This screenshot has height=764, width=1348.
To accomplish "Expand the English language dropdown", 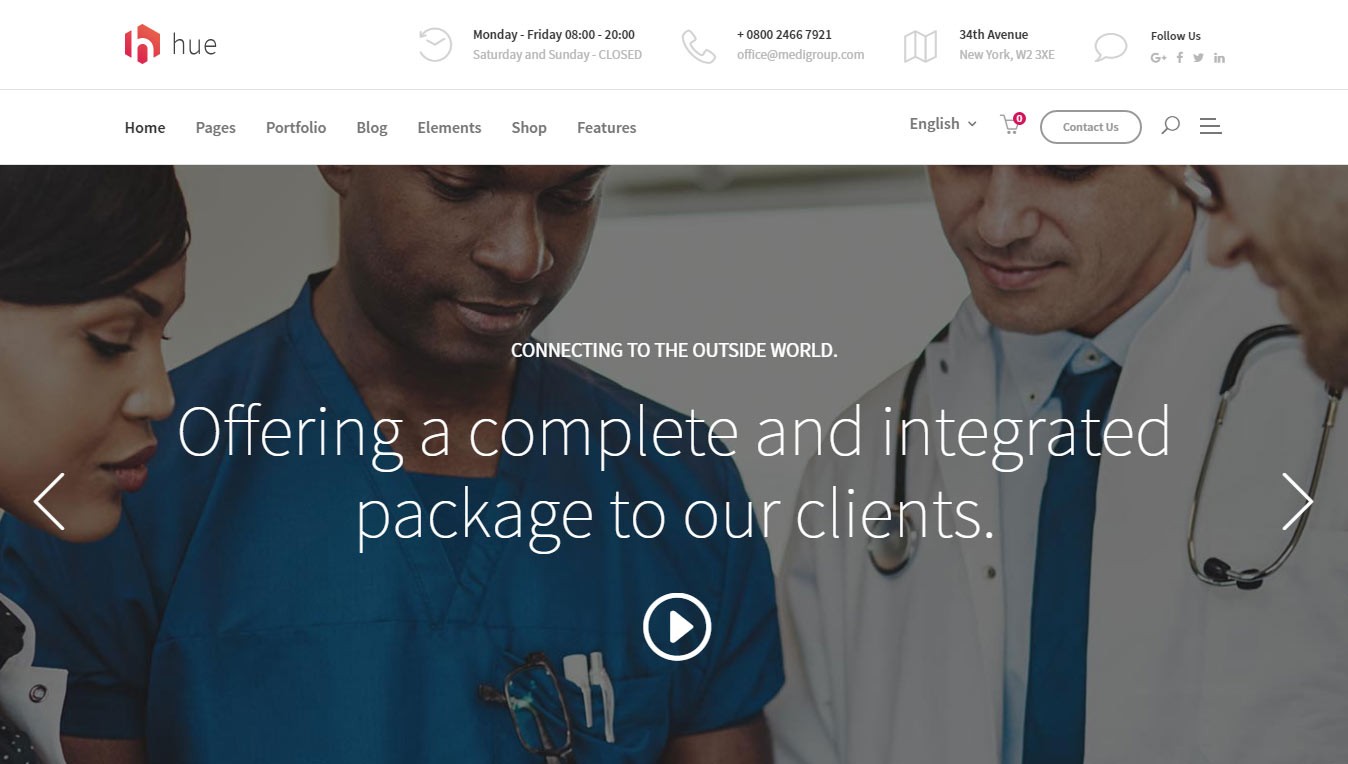I will (x=943, y=124).
